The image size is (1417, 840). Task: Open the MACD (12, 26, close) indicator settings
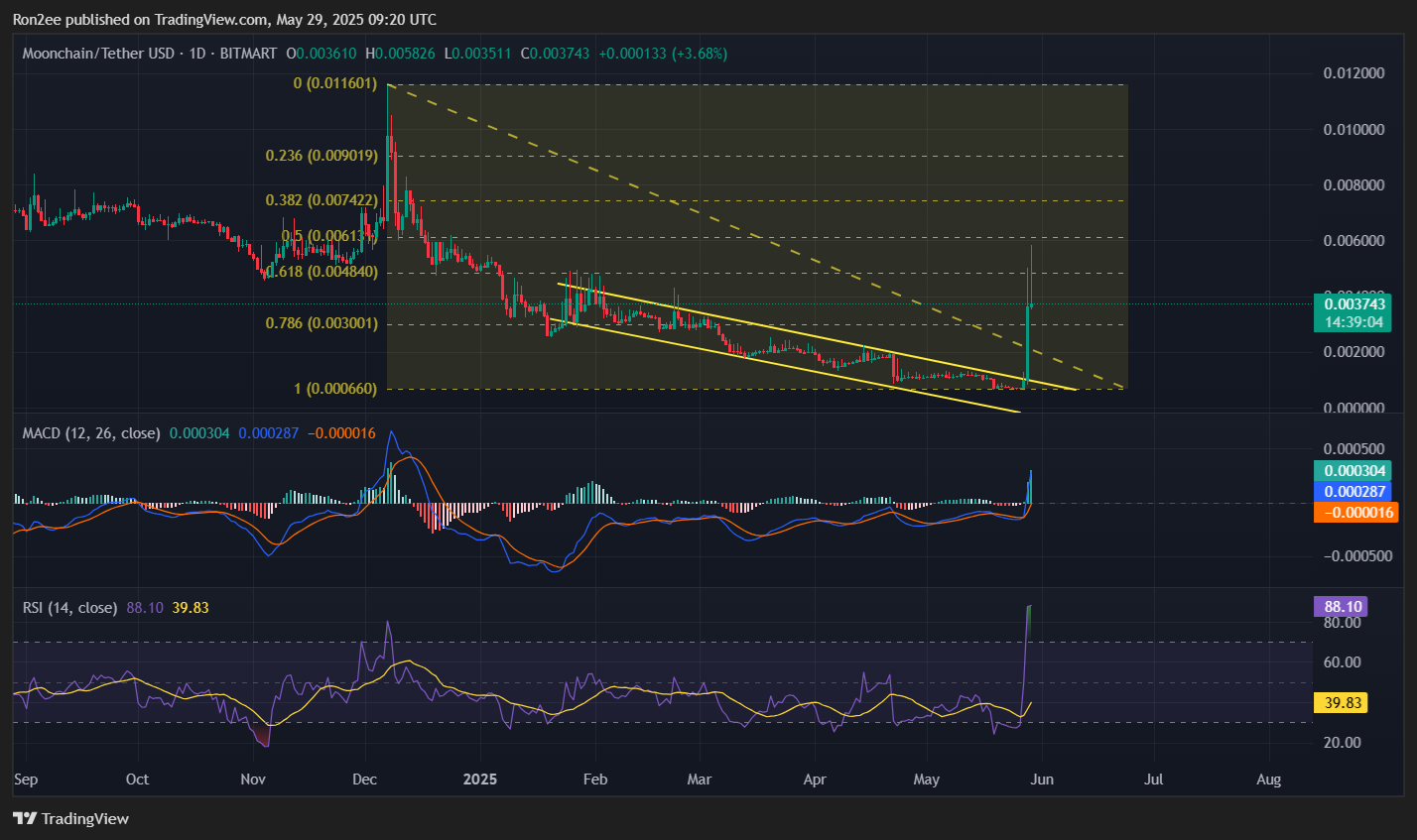90,432
